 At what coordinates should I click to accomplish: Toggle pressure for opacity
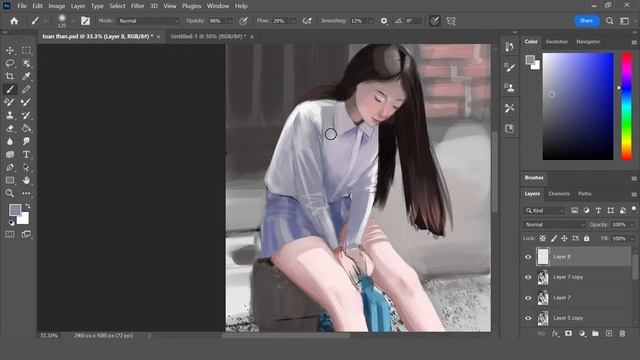coord(243,21)
